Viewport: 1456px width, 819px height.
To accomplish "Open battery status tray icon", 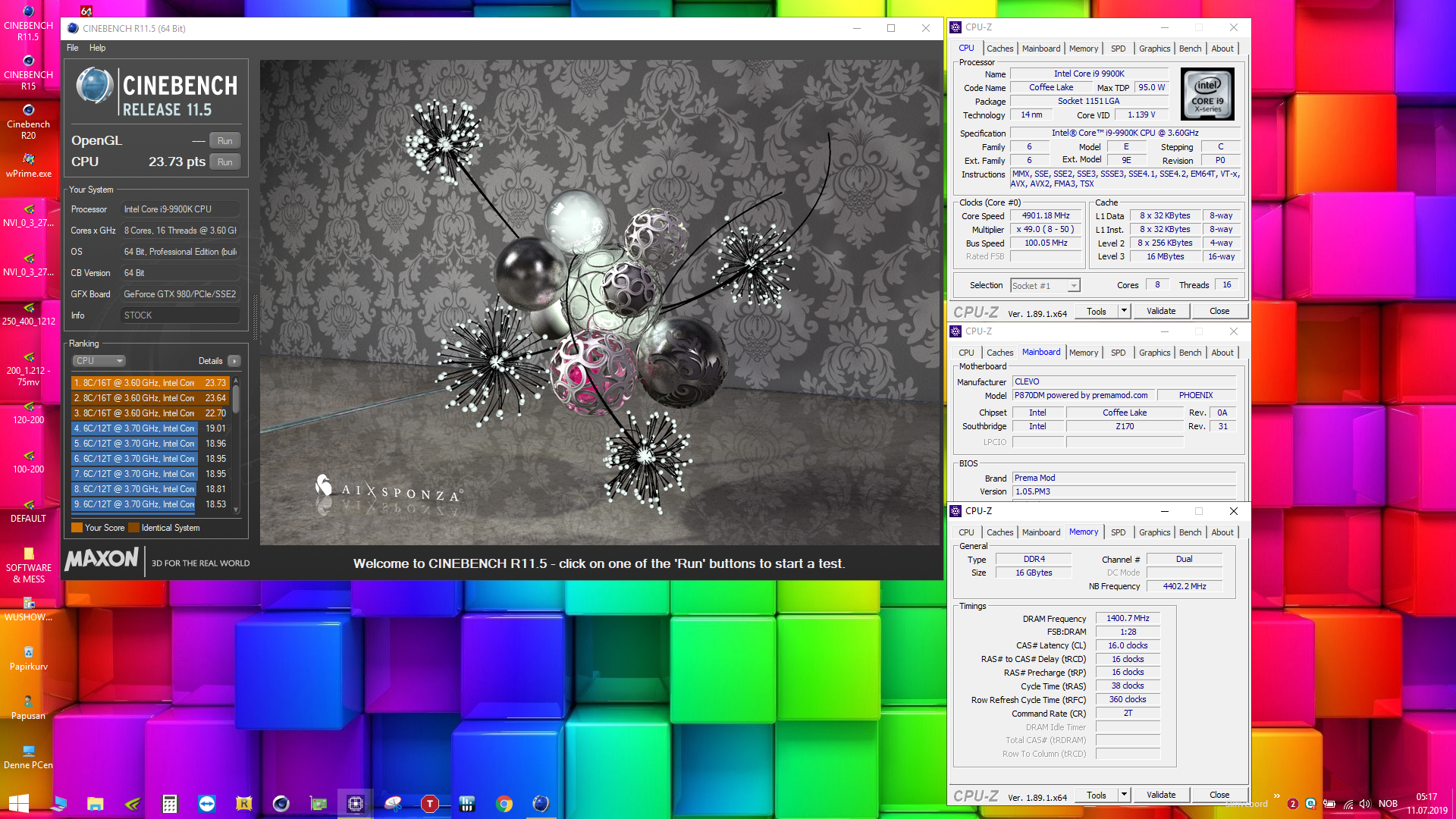I will (1329, 804).
